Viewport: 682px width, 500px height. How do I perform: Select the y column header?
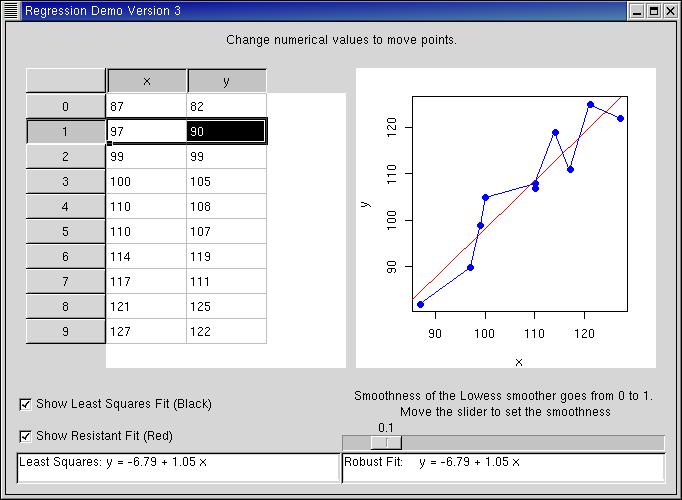tap(226, 81)
